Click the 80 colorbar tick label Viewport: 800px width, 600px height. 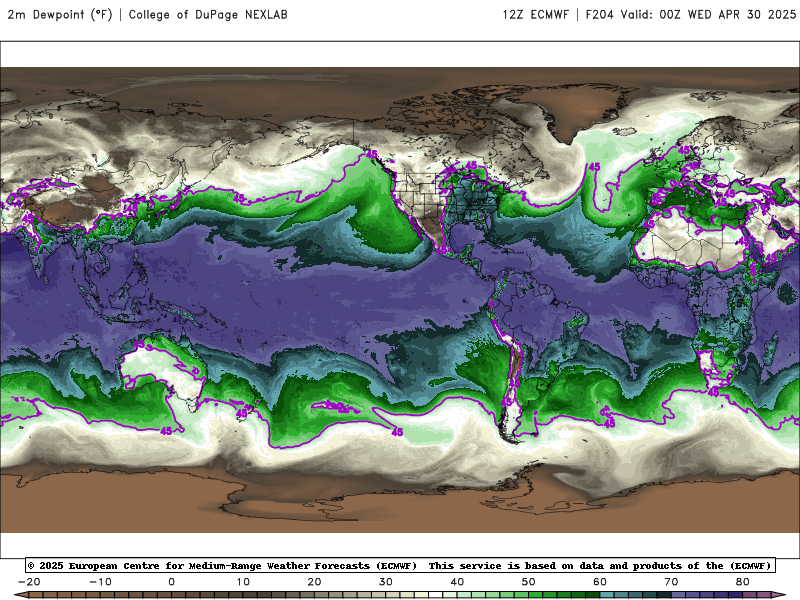coord(743,582)
